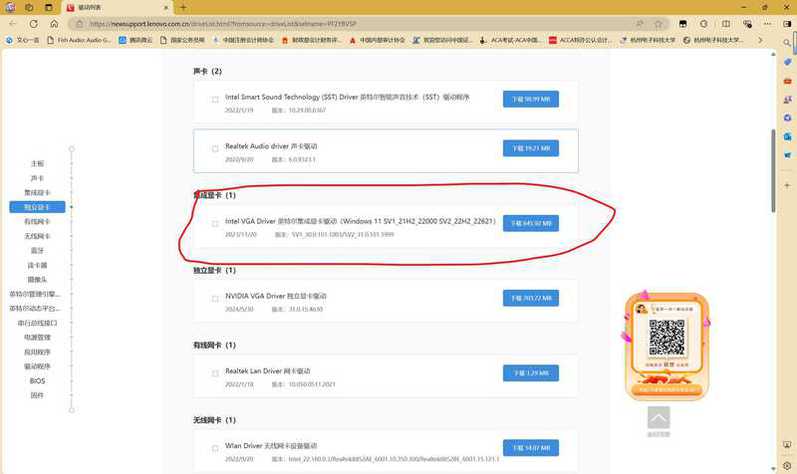Open sidebar settings gear at bottom right
Viewport: 797px width, 474px height.
787,465
